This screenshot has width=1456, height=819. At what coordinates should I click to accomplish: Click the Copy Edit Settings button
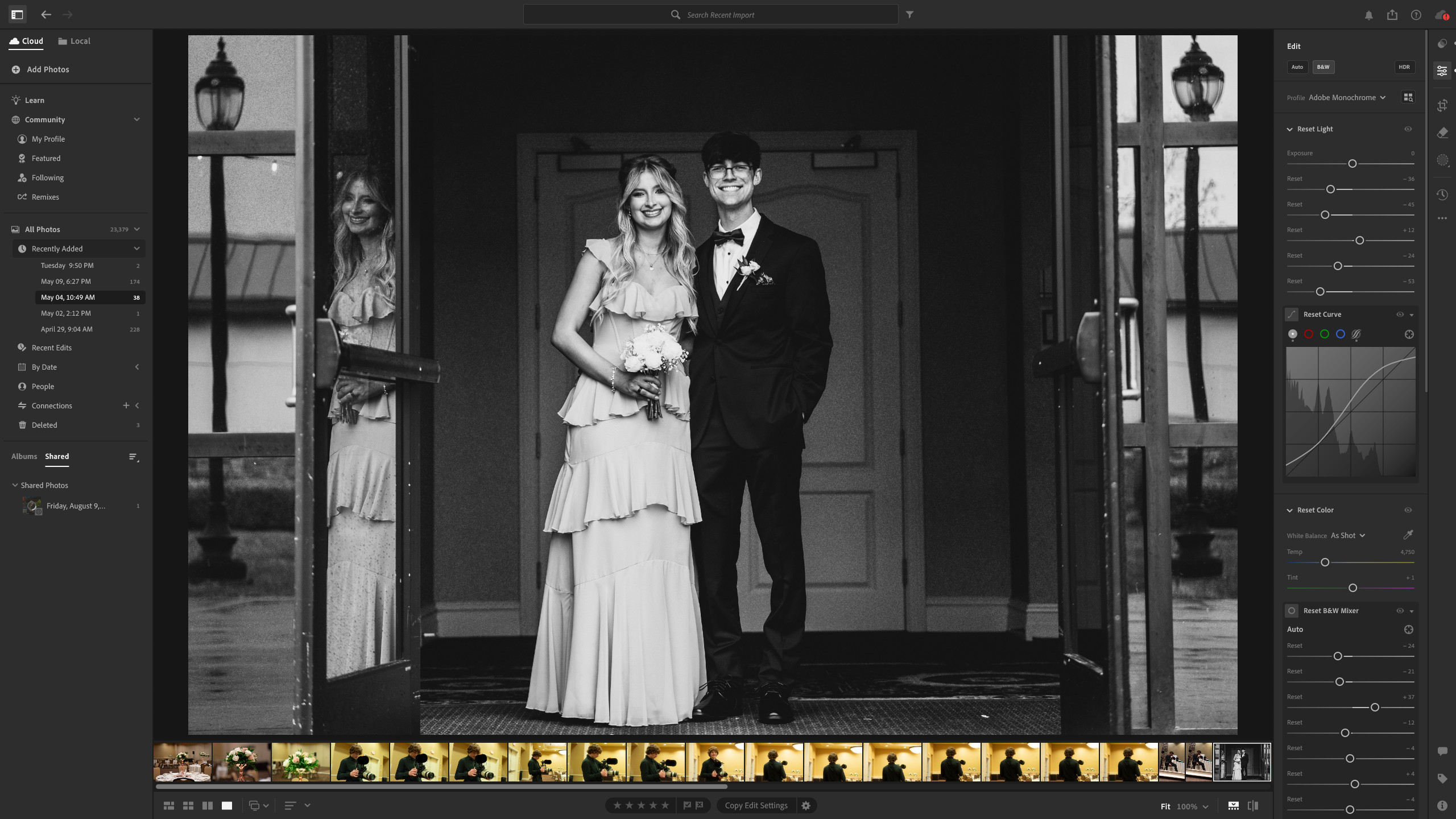756,805
